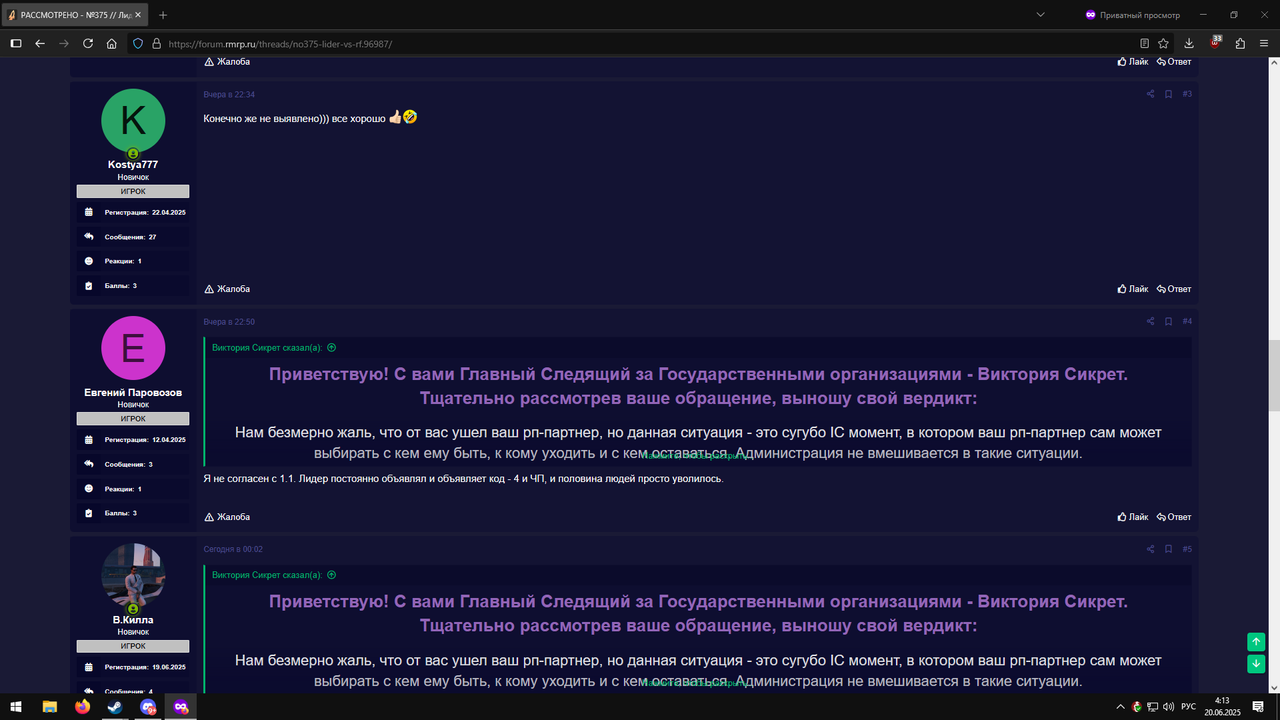1280x720 pixels.
Task: Like Kostya777's post via Лайк button
Action: click(x=1131, y=288)
